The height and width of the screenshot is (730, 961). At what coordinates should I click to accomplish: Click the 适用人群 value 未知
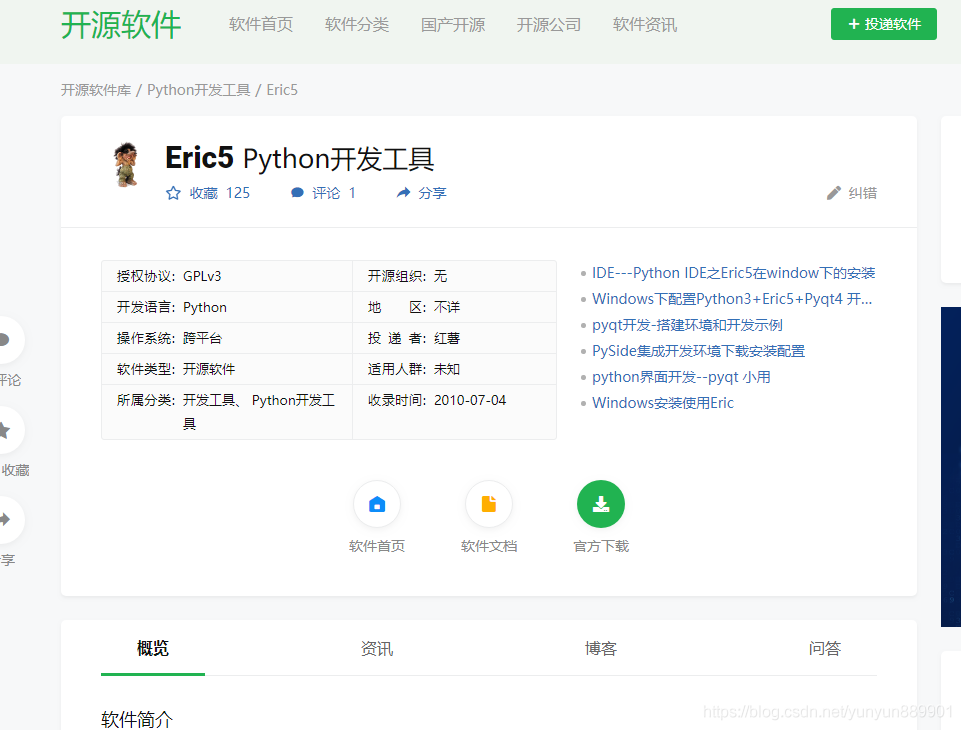tap(447, 369)
